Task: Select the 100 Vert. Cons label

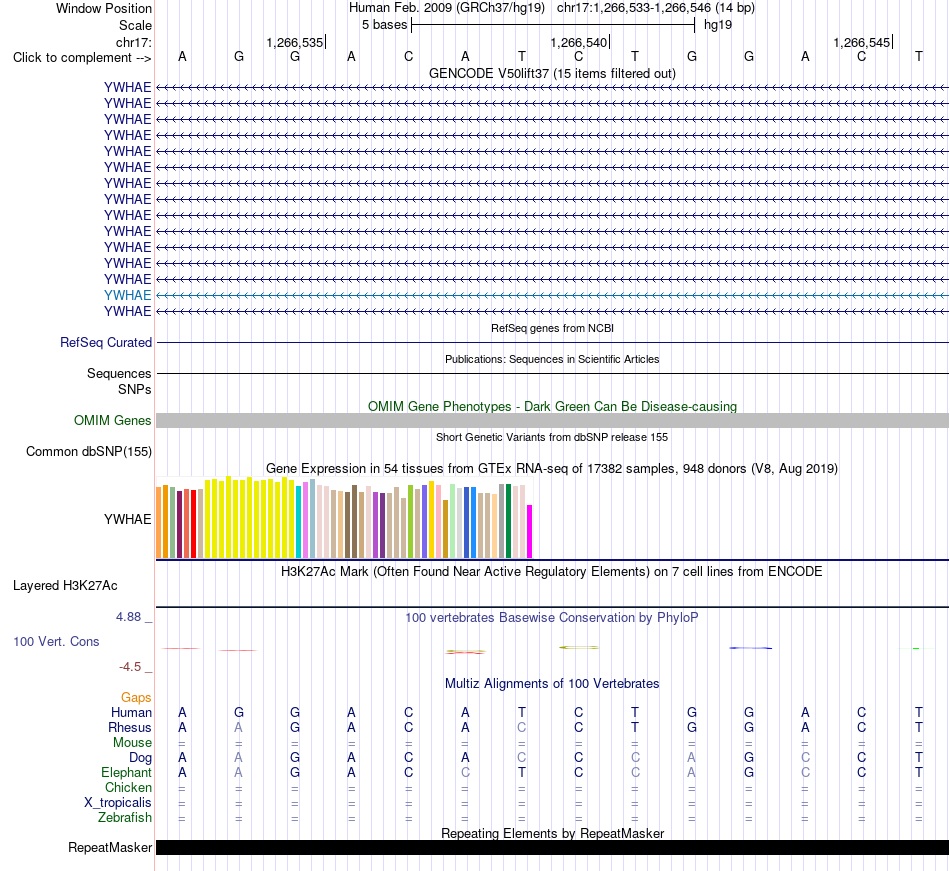Action: (56, 641)
